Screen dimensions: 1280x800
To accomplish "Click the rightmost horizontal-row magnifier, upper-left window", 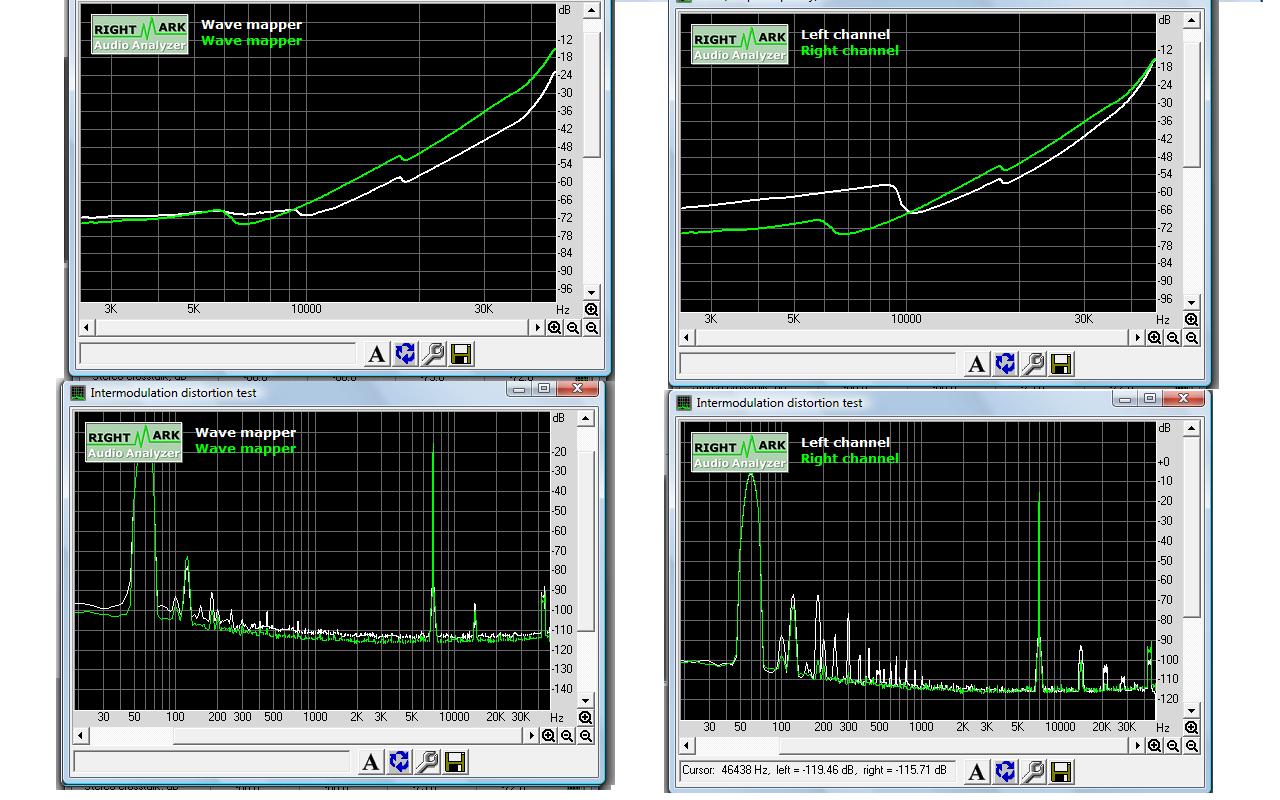I will tap(592, 328).
